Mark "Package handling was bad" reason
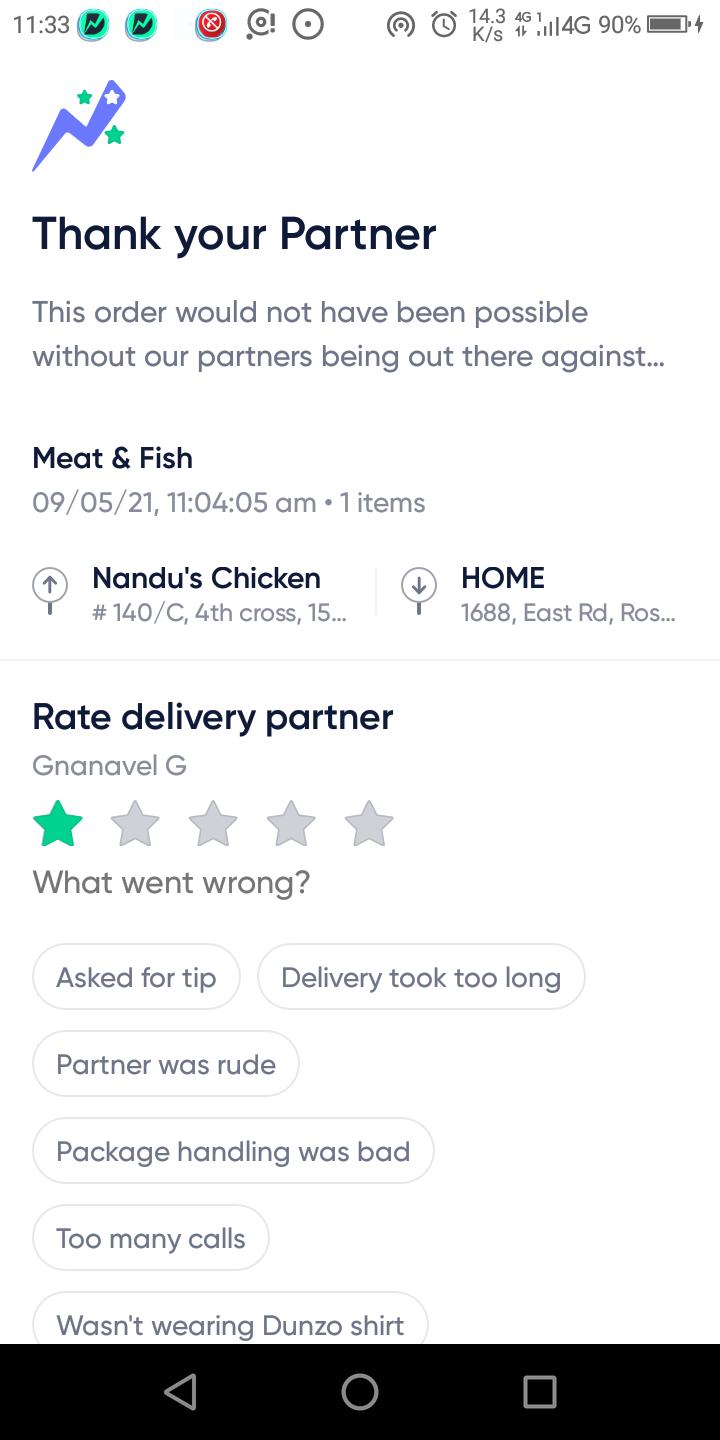 click(233, 1151)
